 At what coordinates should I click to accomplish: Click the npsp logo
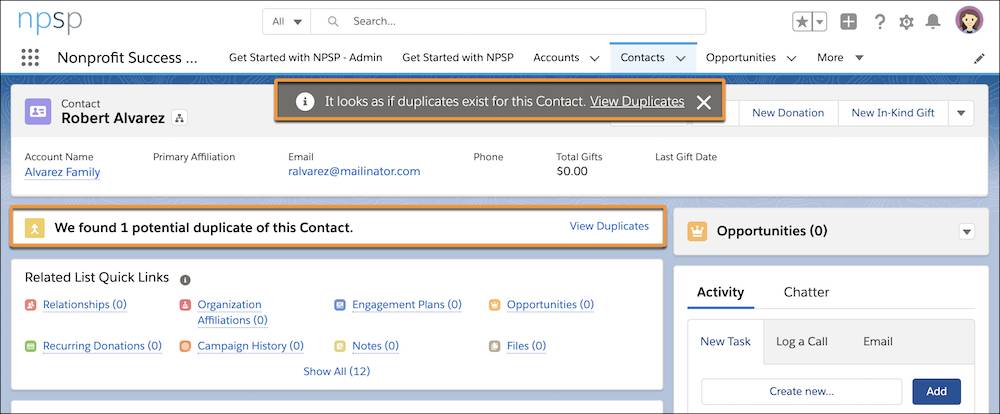coord(50,21)
